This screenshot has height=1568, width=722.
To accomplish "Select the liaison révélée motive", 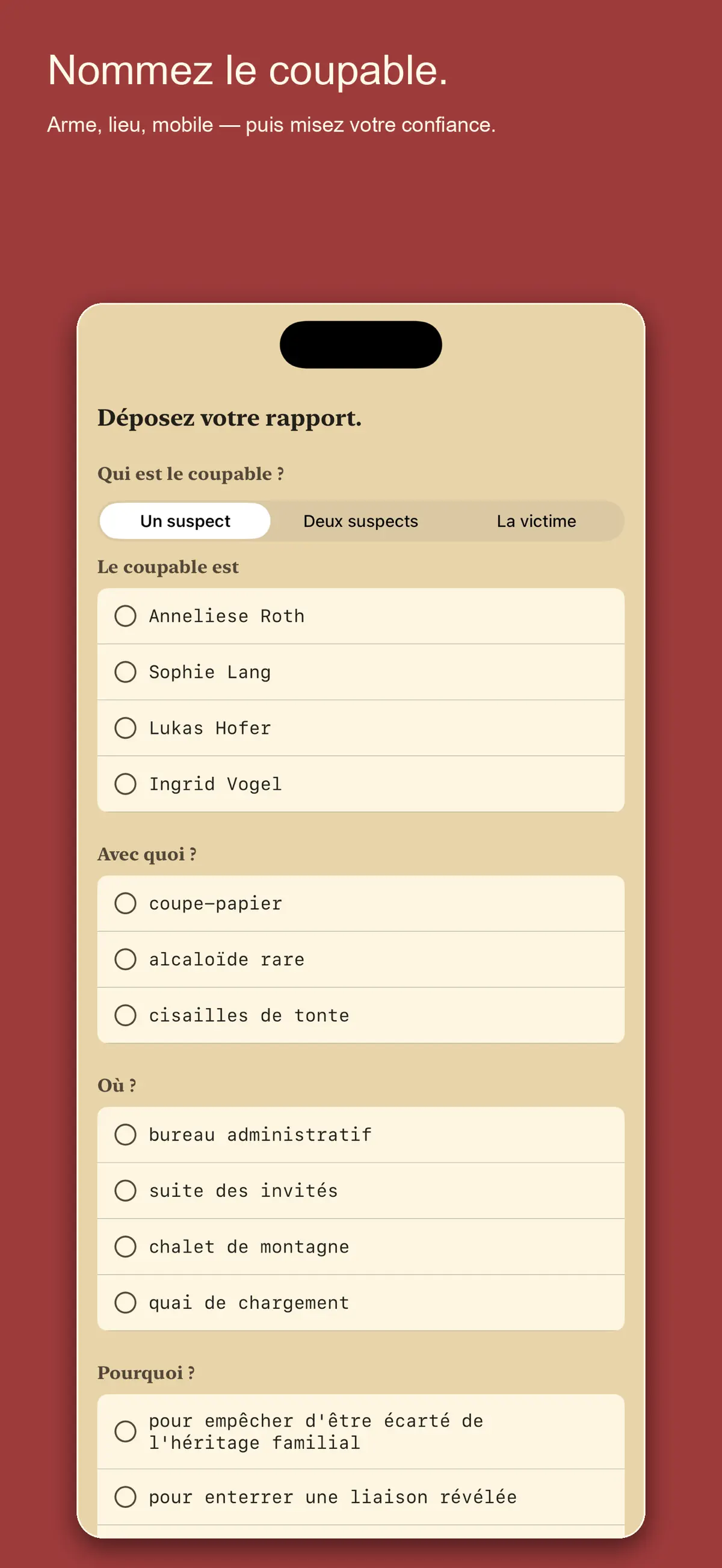I will coord(360,1497).
